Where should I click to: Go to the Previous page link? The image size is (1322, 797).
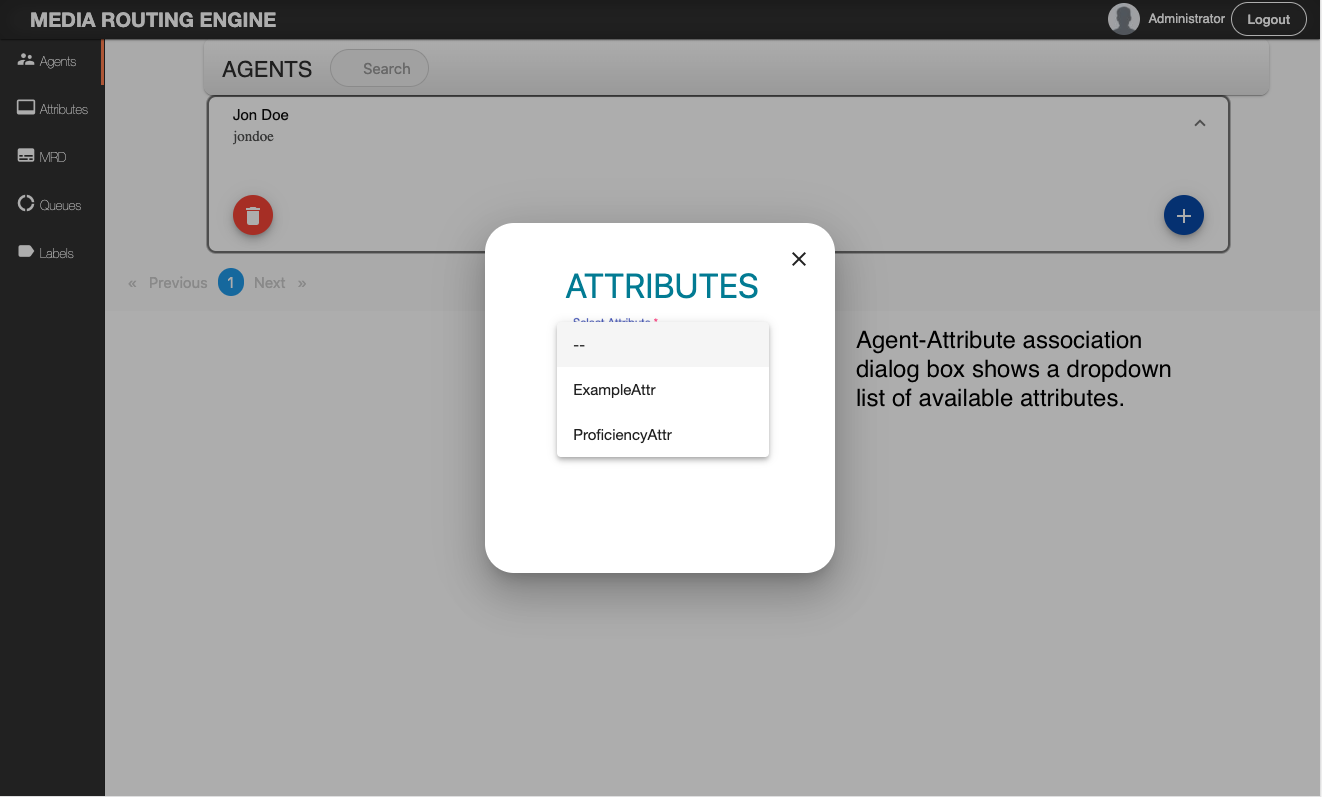click(x=178, y=283)
